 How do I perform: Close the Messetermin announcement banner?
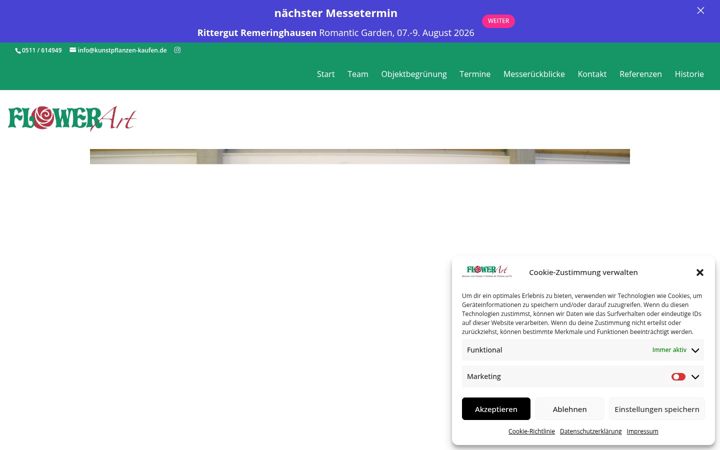[x=700, y=11]
